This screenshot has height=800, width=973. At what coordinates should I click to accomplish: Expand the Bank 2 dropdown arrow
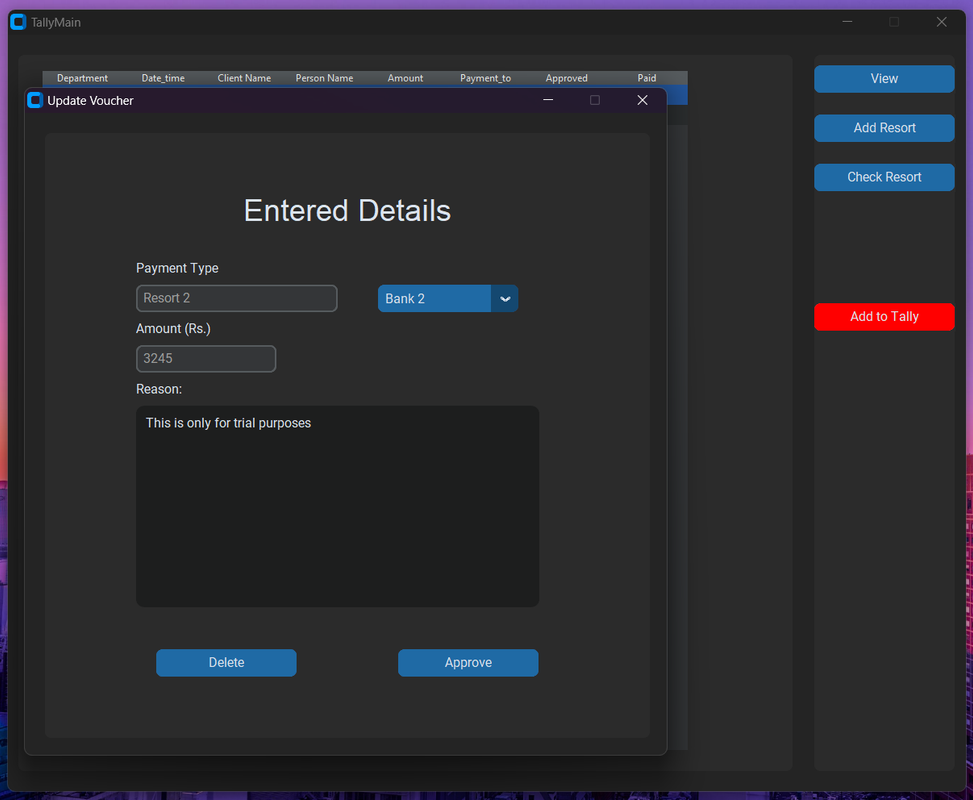pyautogui.click(x=505, y=299)
